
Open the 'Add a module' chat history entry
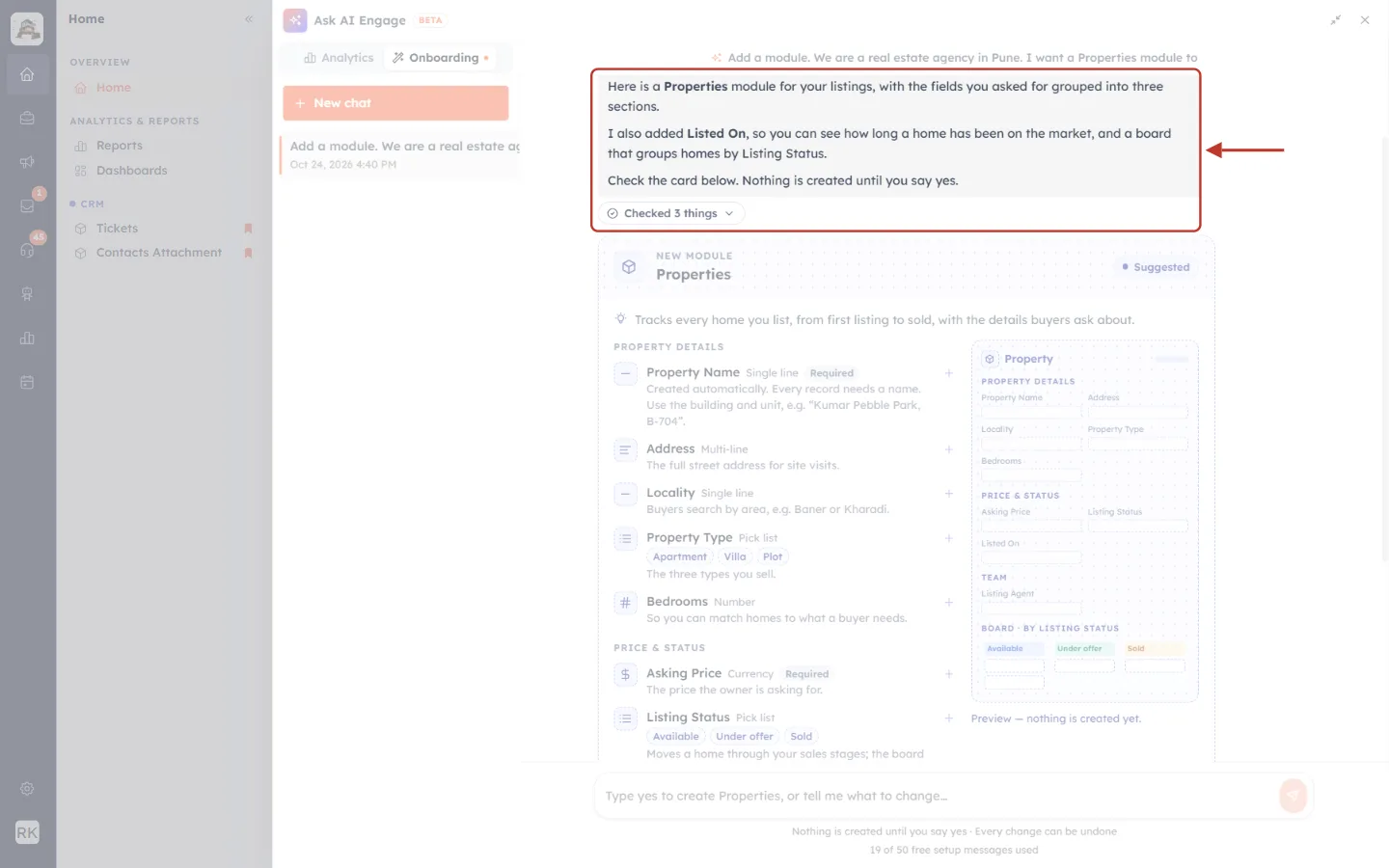point(400,154)
